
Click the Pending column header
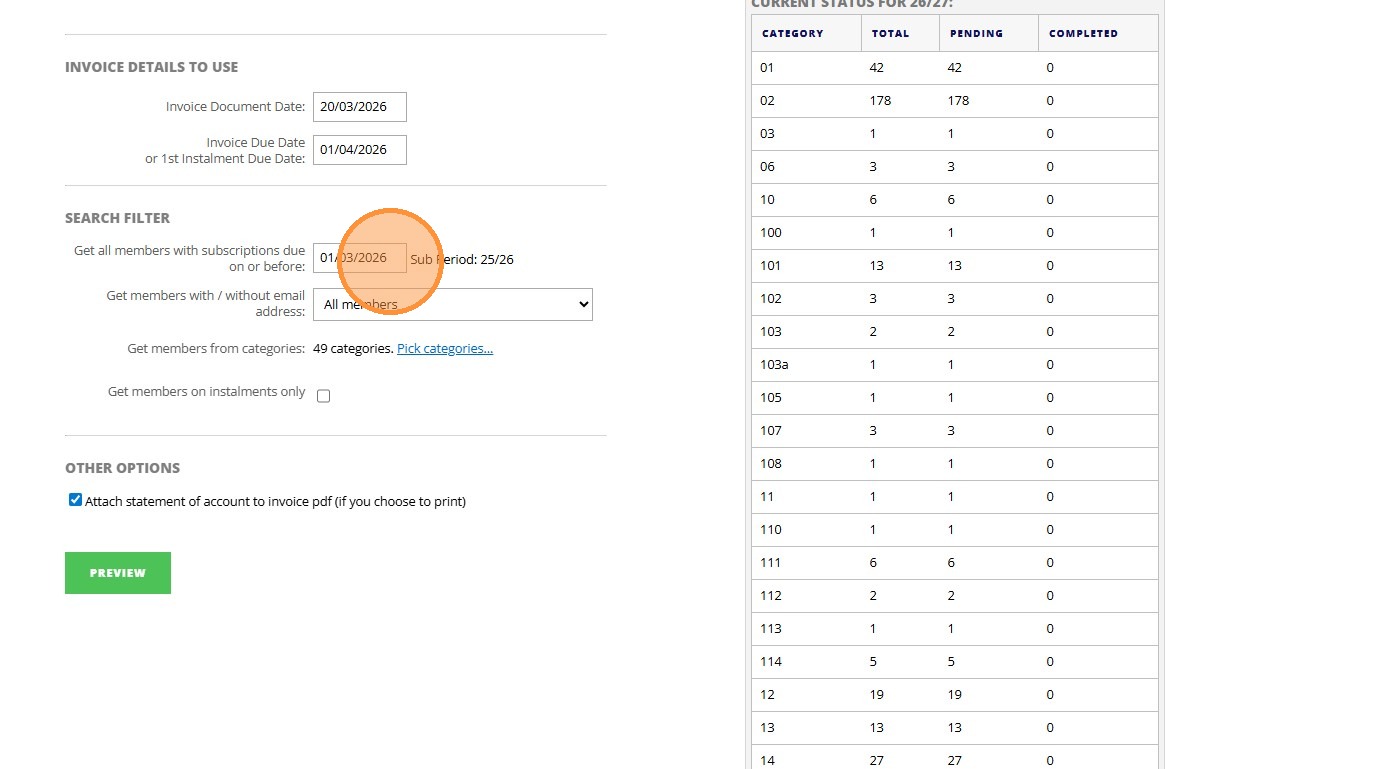(x=976, y=34)
